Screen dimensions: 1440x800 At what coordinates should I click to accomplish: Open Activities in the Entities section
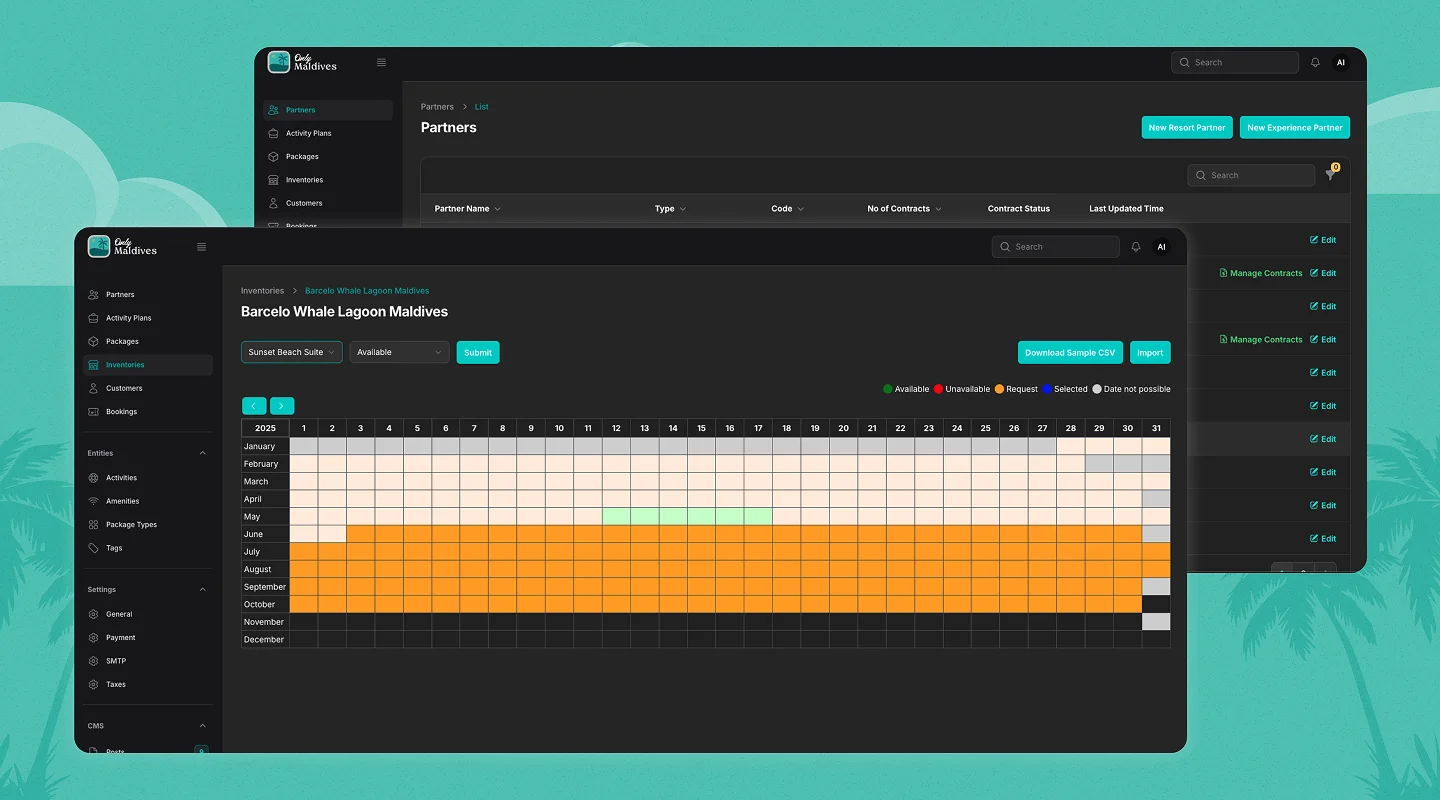(121, 478)
